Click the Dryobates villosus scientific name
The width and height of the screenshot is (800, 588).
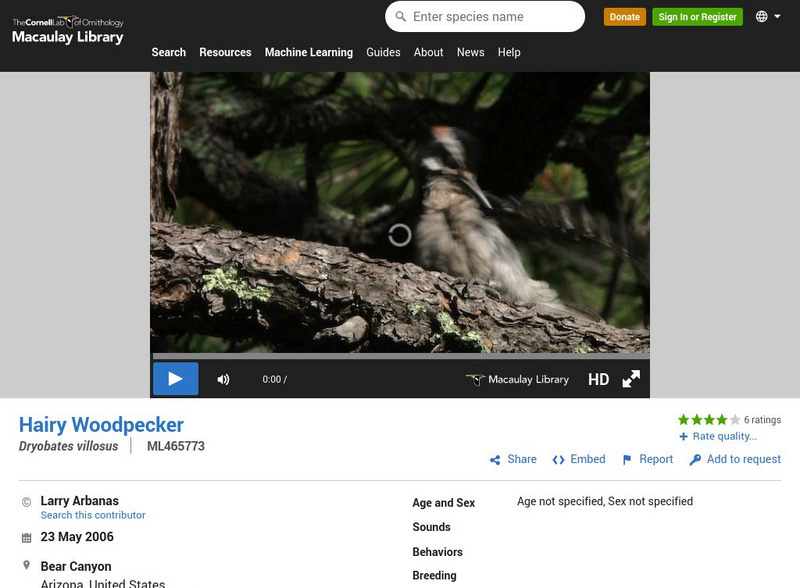click(x=68, y=446)
